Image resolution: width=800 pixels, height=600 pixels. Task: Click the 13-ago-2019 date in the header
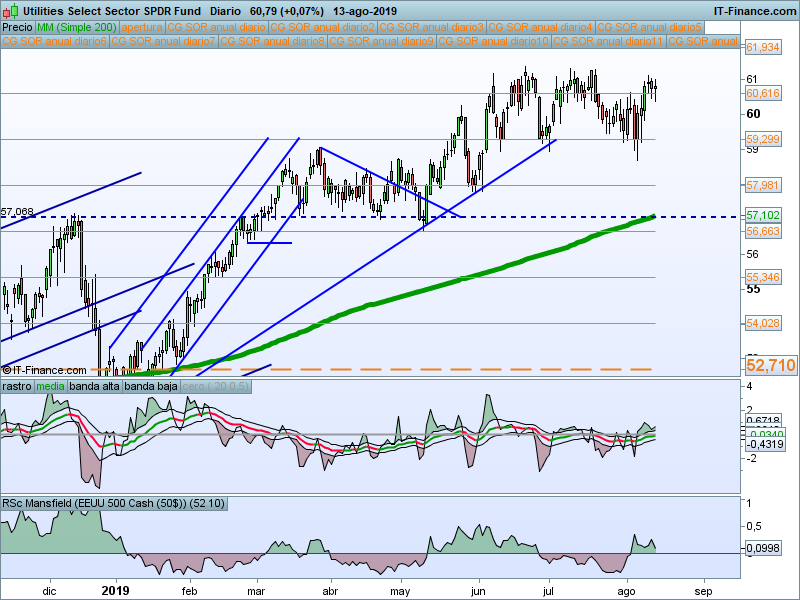point(365,11)
